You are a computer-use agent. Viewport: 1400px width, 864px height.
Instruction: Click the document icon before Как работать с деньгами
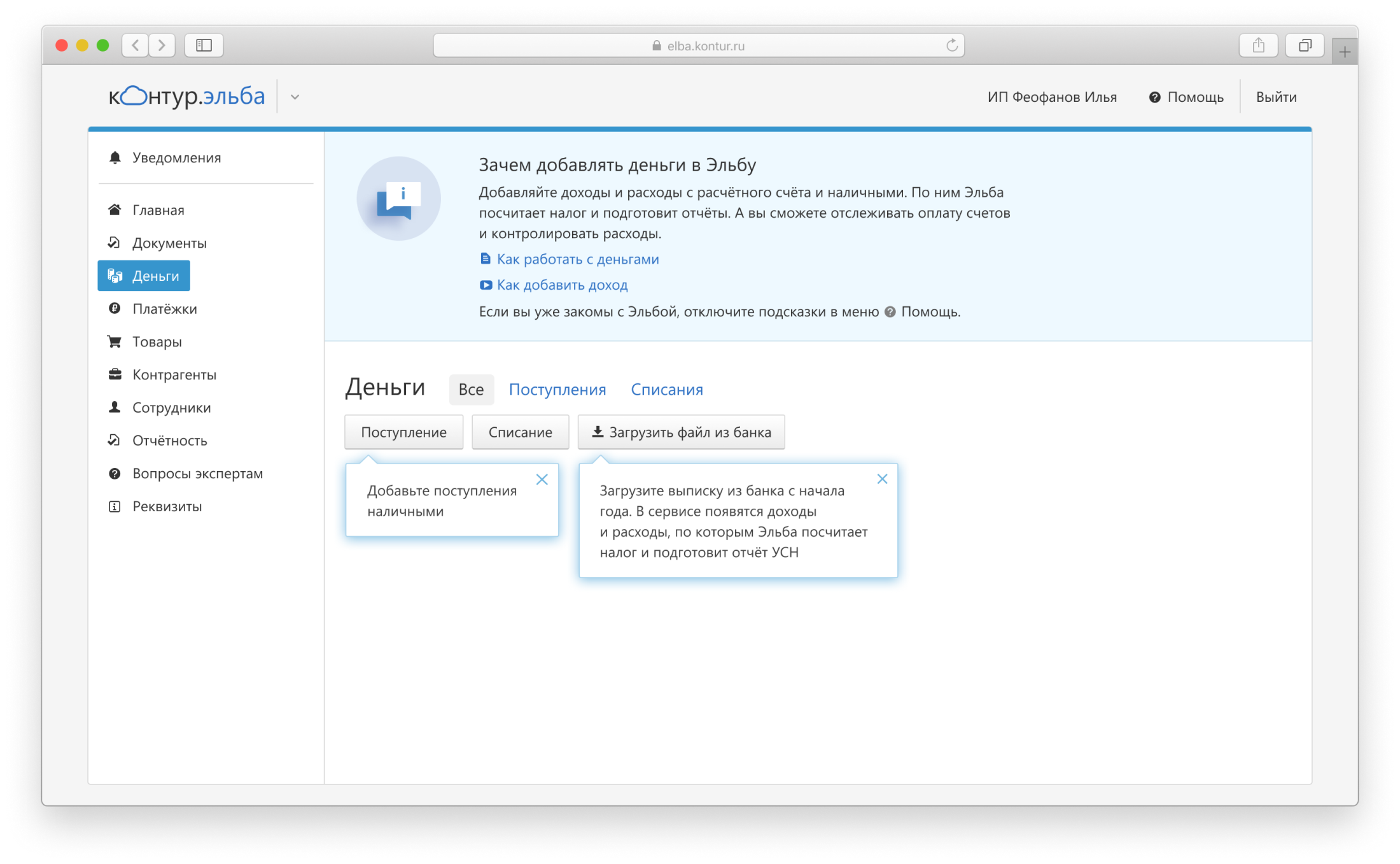pyautogui.click(x=486, y=258)
